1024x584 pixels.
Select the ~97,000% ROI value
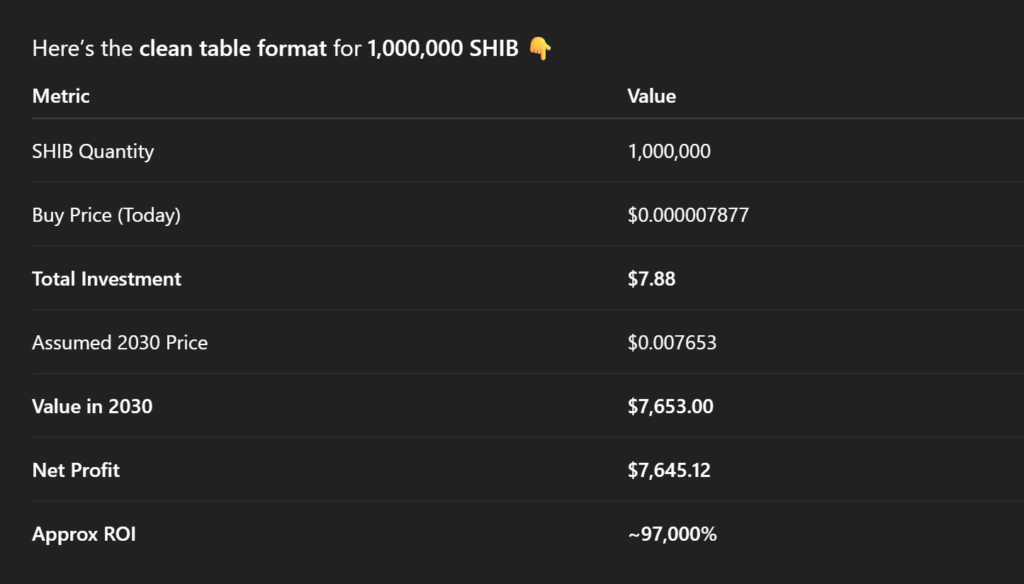click(672, 534)
